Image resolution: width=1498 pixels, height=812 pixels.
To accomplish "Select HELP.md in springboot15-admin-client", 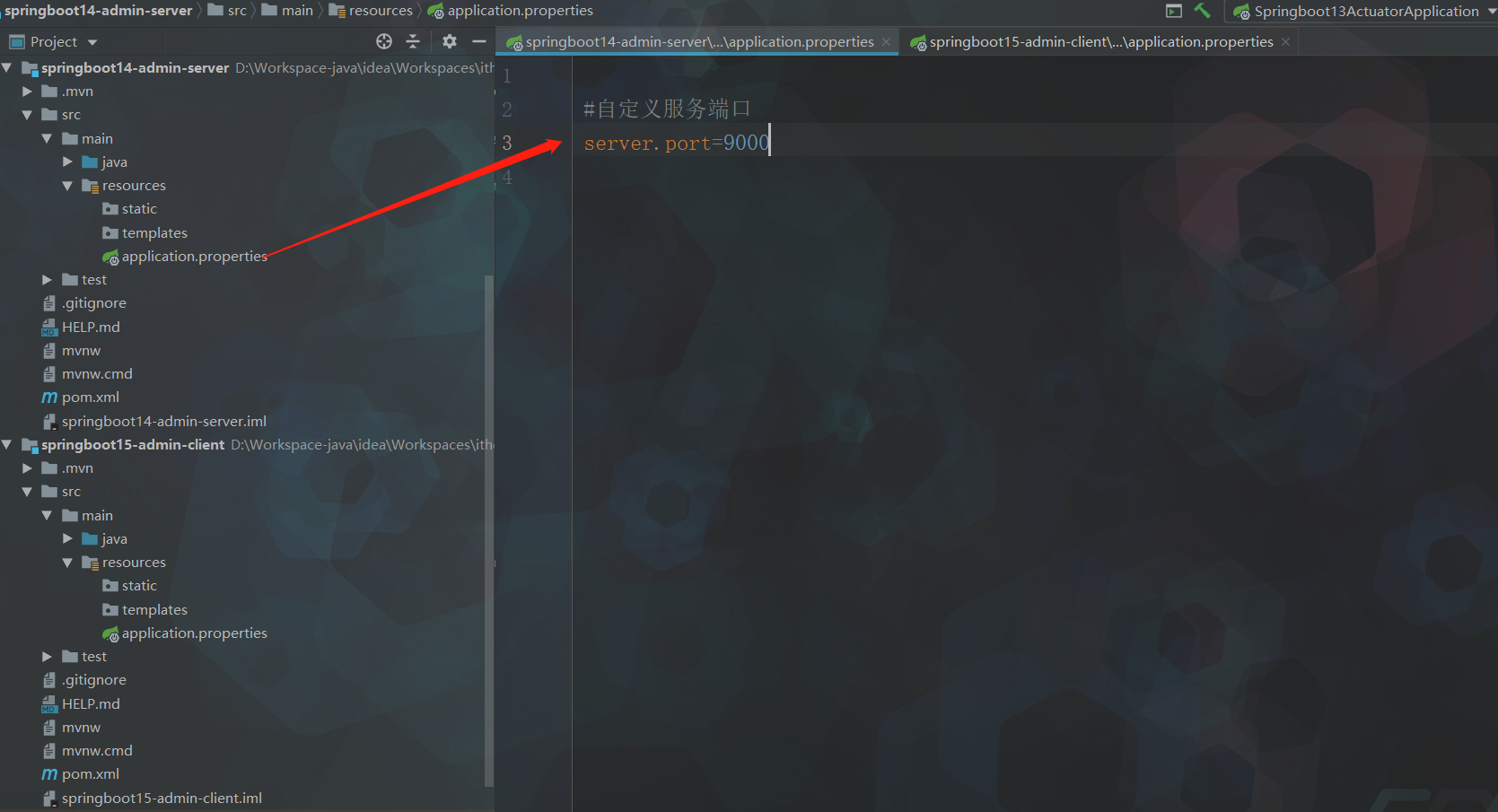I will pyautogui.click(x=81, y=704).
